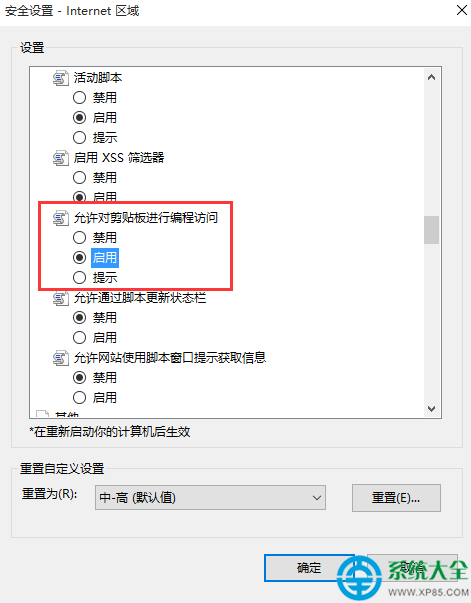The width and height of the screenshot is (471, 603).
Task: Click the down arrow of the settings scrollbar
Action: coord(431,408)
